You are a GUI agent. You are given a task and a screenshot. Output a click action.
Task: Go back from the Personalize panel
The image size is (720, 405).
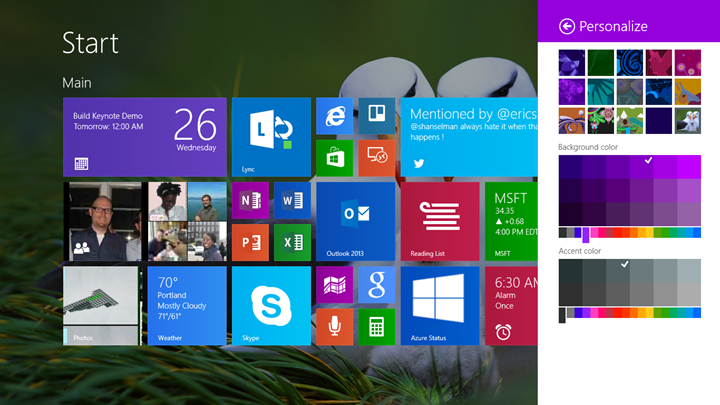tap(567, 26)
